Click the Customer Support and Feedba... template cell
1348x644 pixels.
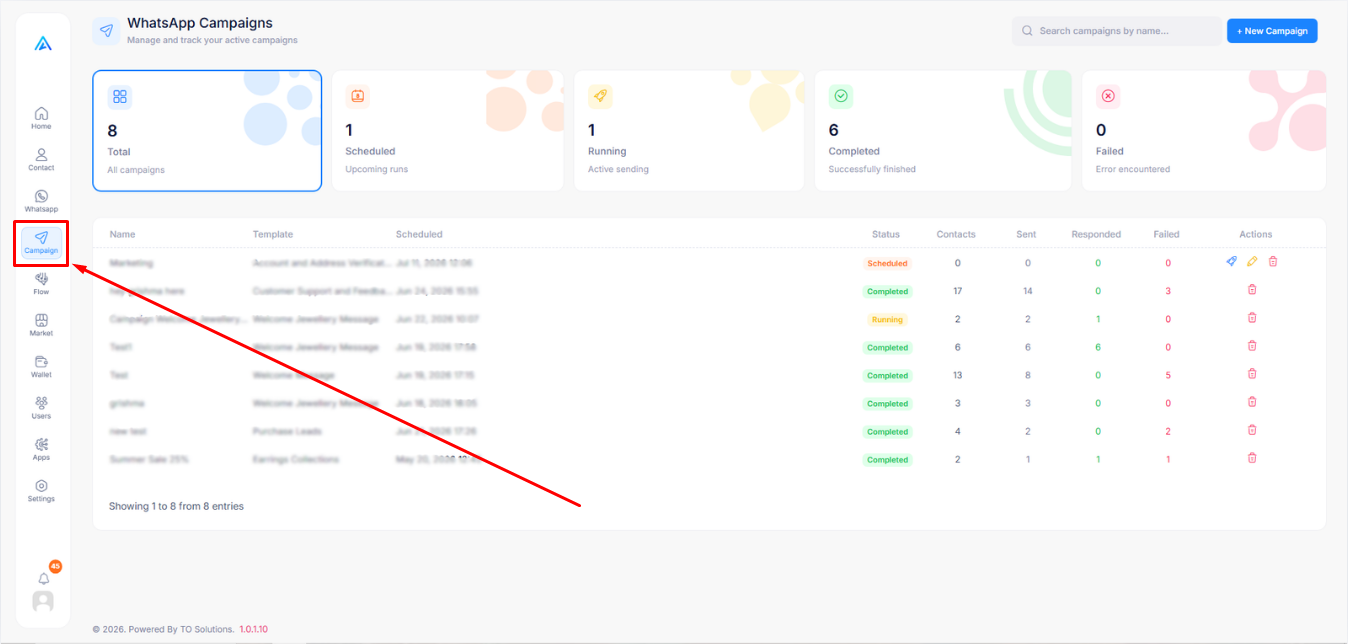coord(323,291)
